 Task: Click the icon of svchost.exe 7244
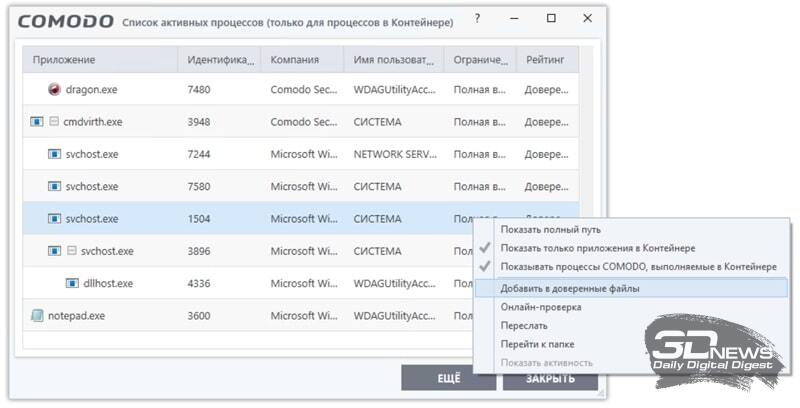coord(54,154)
